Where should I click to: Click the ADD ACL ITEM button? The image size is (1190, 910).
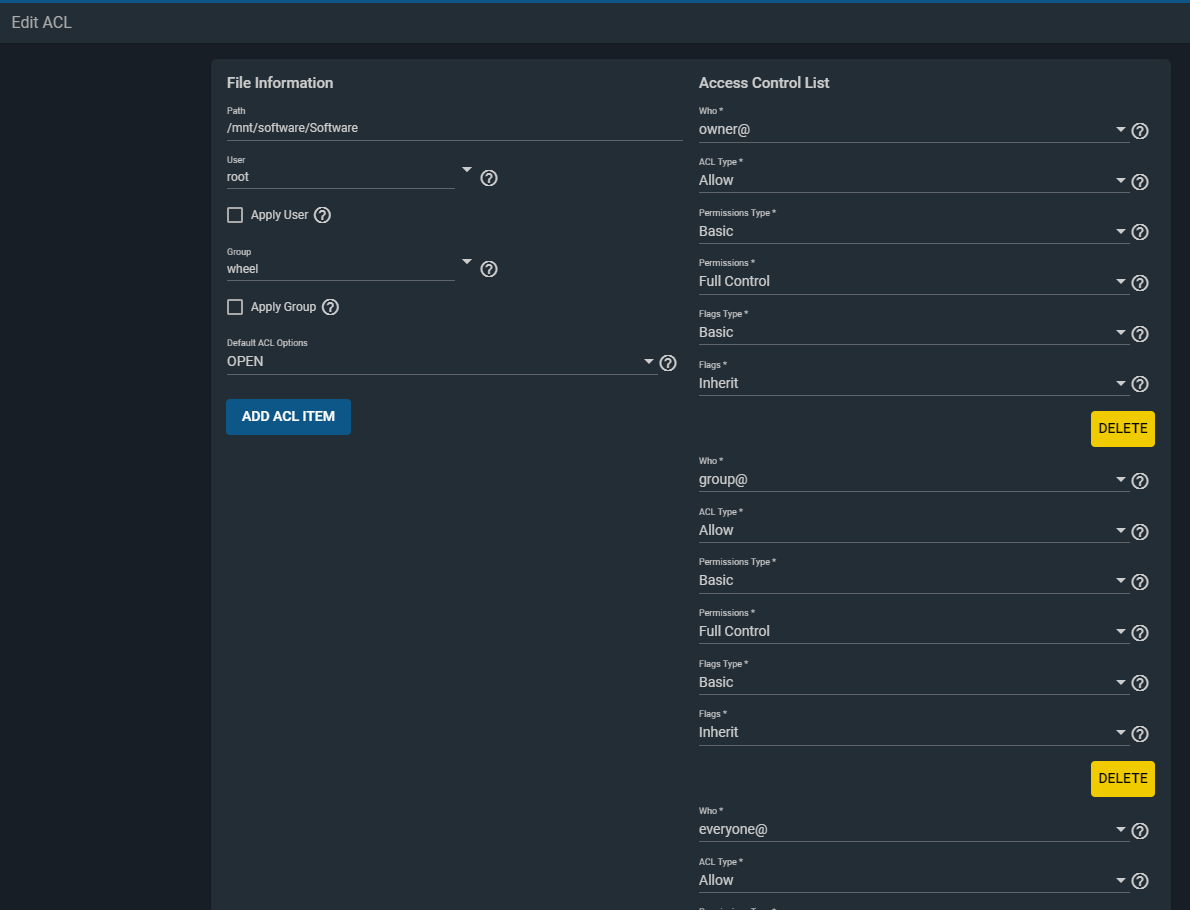(x=288, y=416)
